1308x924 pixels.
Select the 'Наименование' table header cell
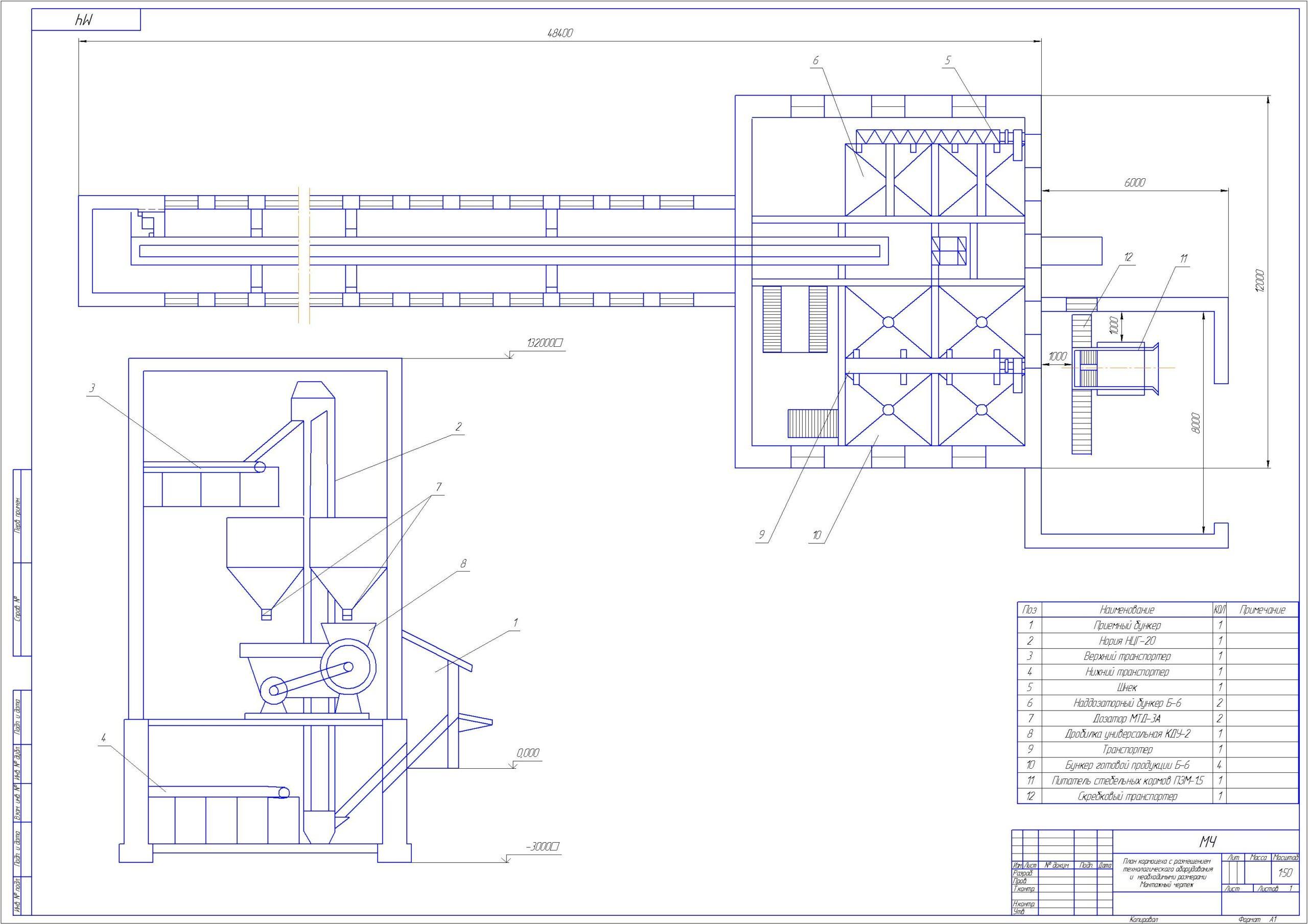click(1127, 609)
